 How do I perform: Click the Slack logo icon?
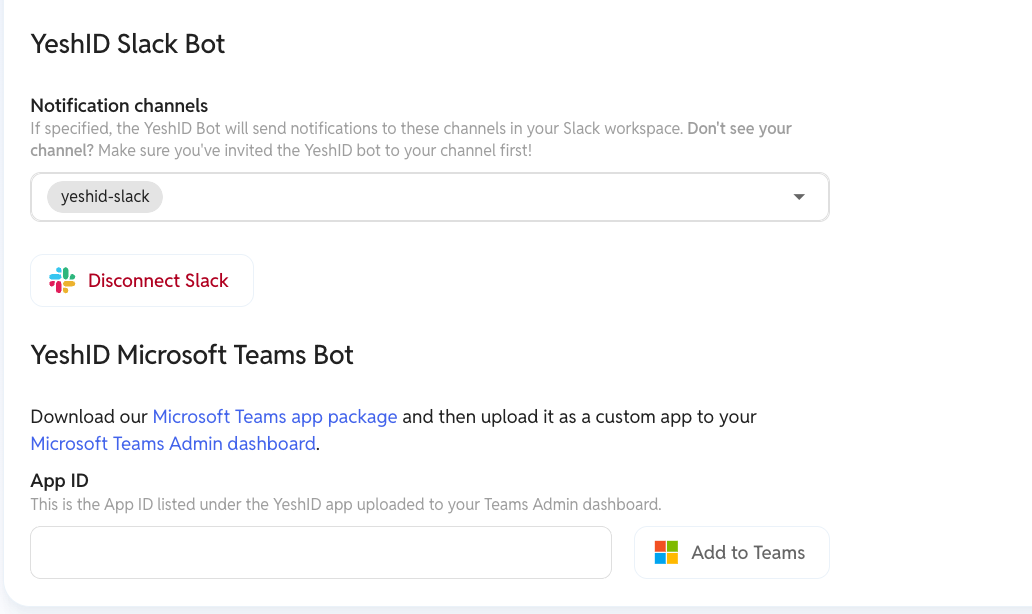click(62, 280)
